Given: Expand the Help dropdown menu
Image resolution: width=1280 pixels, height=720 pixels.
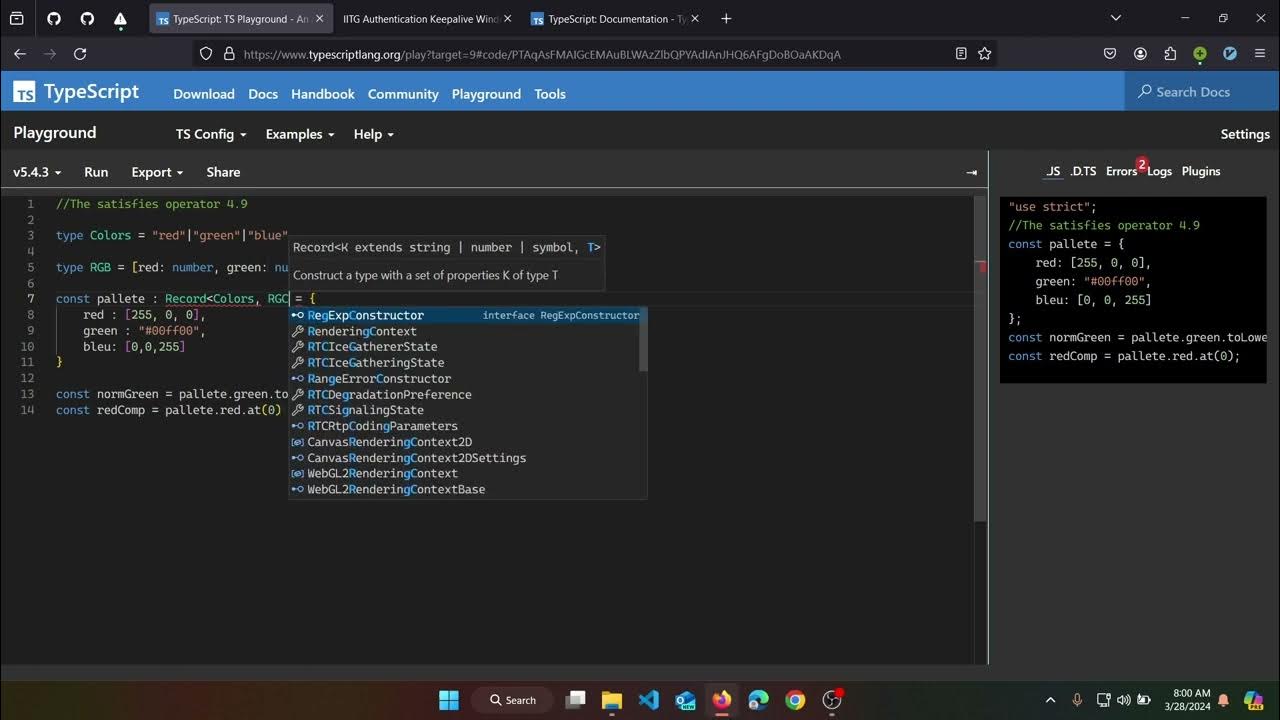Looking at the screenshot, I should [x=374, y=134].
